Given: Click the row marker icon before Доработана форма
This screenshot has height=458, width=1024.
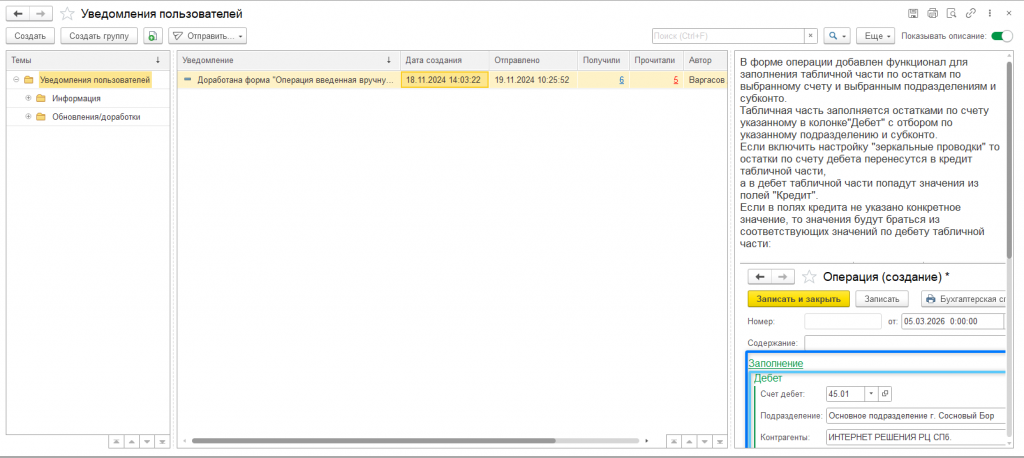Looking at the screenshot, I should (x=188, y=80).
